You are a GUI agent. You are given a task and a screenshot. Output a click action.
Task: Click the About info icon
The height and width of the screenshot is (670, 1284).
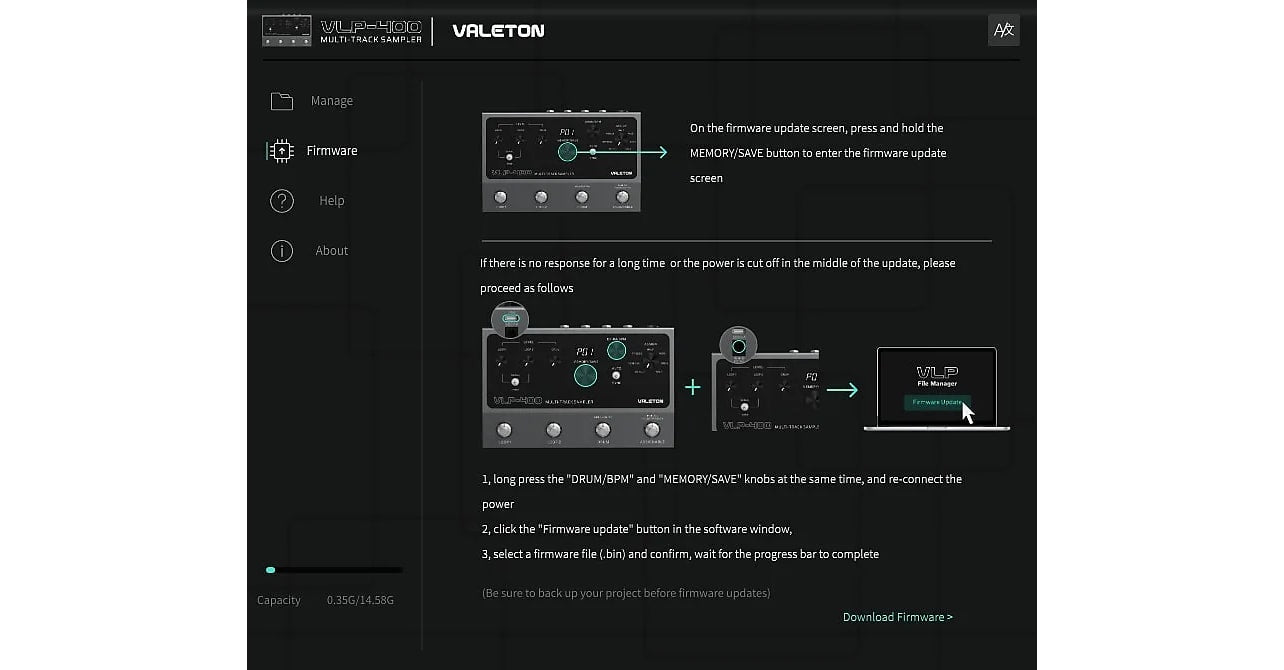click(x=282, y=251)
